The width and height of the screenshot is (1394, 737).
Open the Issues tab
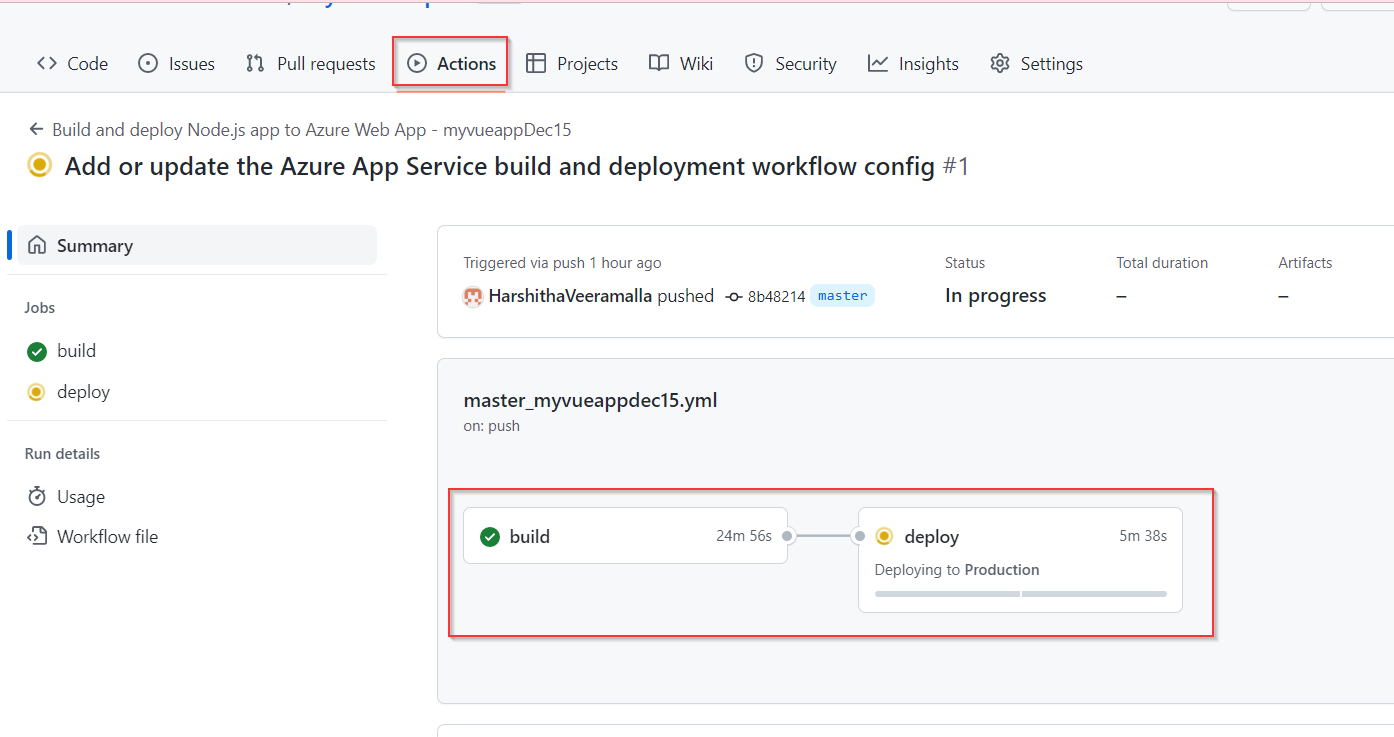pos(176,63)
